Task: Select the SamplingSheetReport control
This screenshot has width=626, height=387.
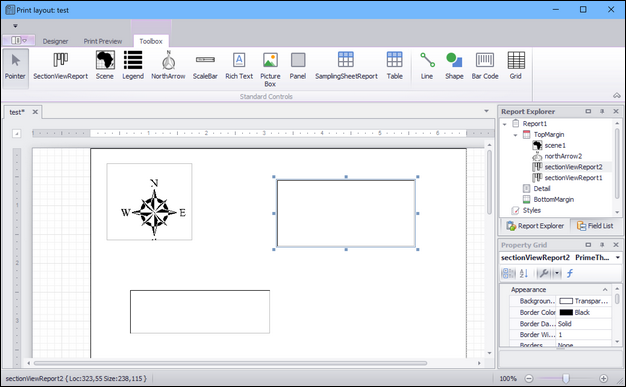Action: click(x=346, y=66)
